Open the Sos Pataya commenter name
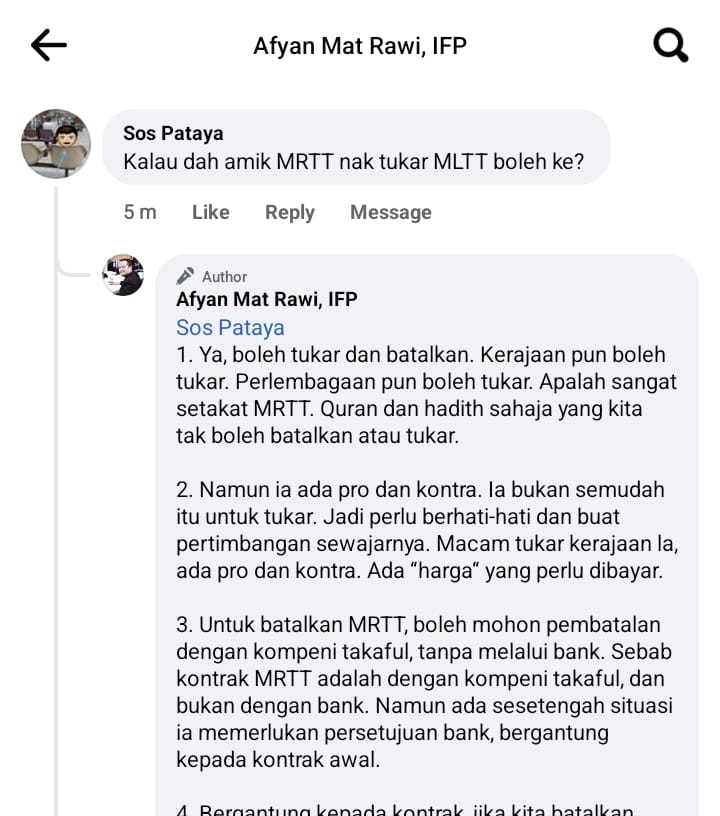 point(173,133)
